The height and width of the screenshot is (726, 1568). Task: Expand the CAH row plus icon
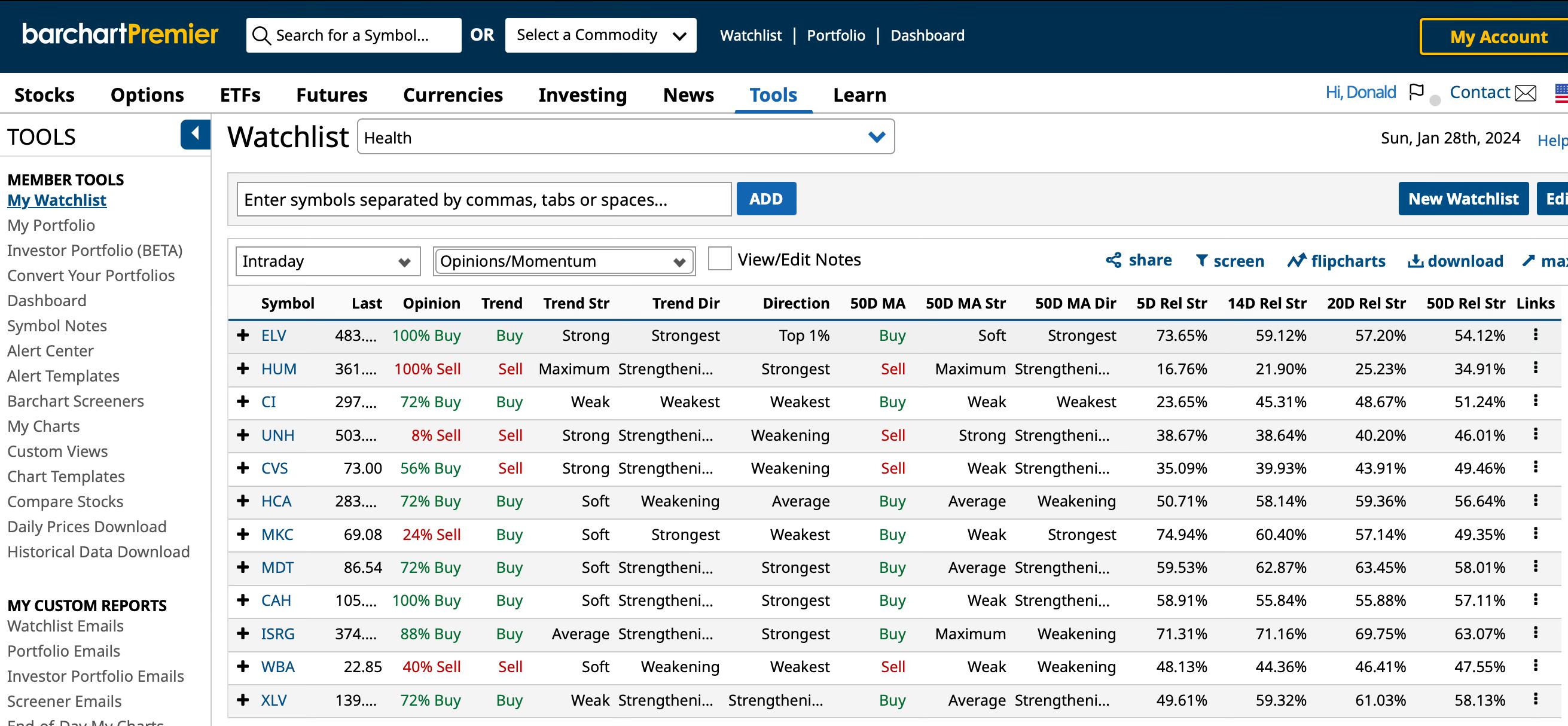(x=243, y=600)
